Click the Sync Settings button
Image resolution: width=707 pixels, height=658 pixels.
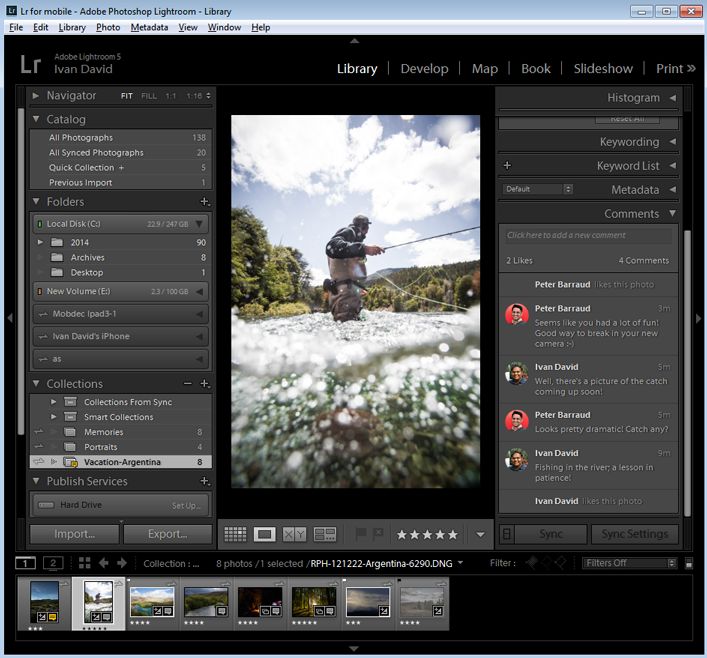click(x=634, y=534)
